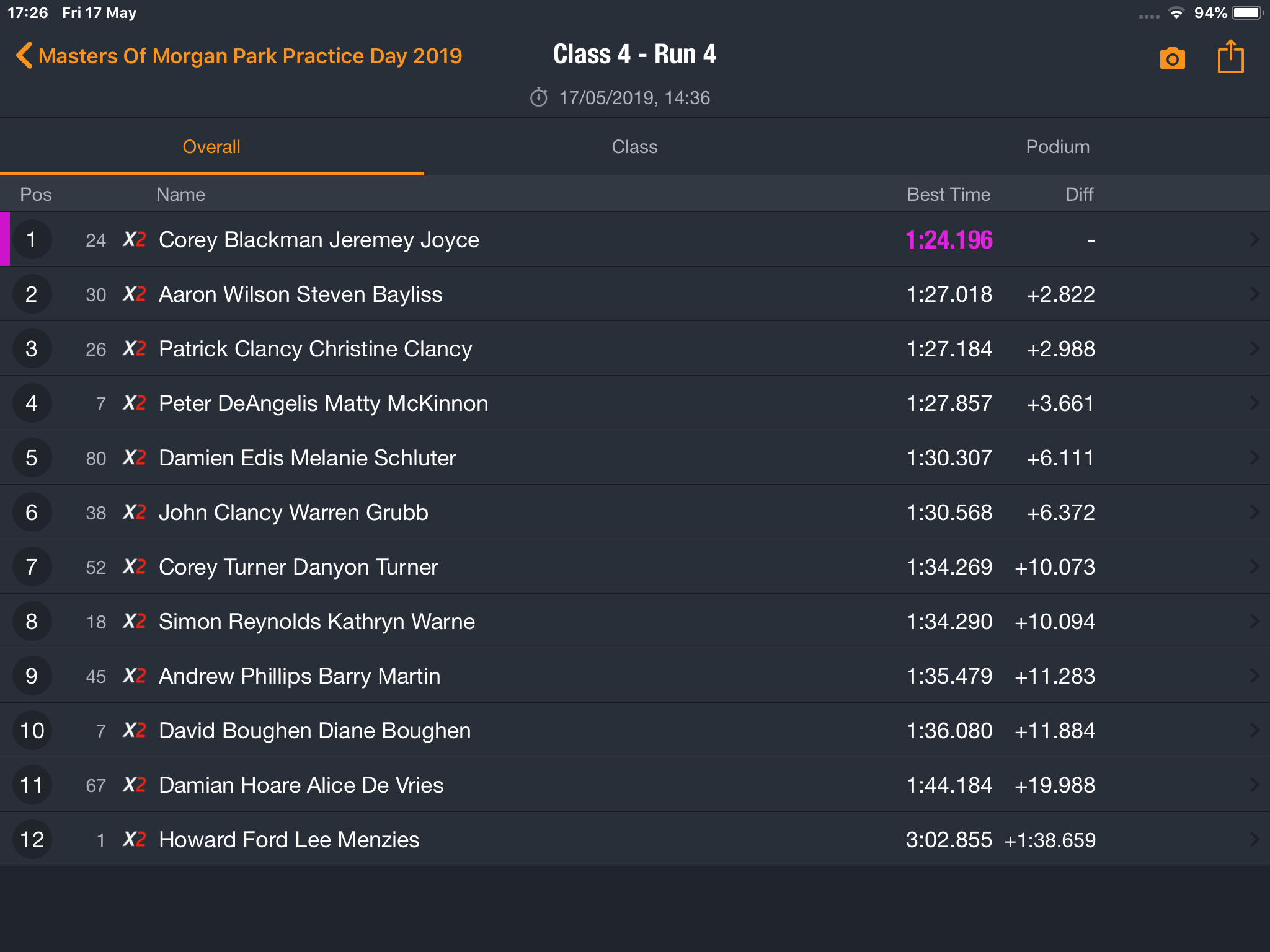Switch to the Podium tab
1270x952 pixels.
(1057, 147)
